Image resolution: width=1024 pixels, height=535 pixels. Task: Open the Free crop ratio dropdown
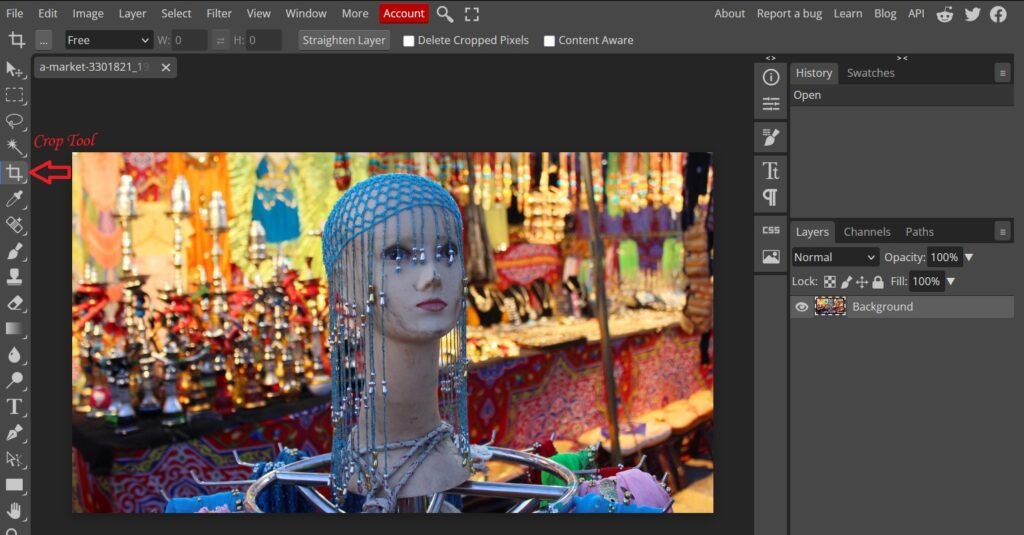coord(108,40)
